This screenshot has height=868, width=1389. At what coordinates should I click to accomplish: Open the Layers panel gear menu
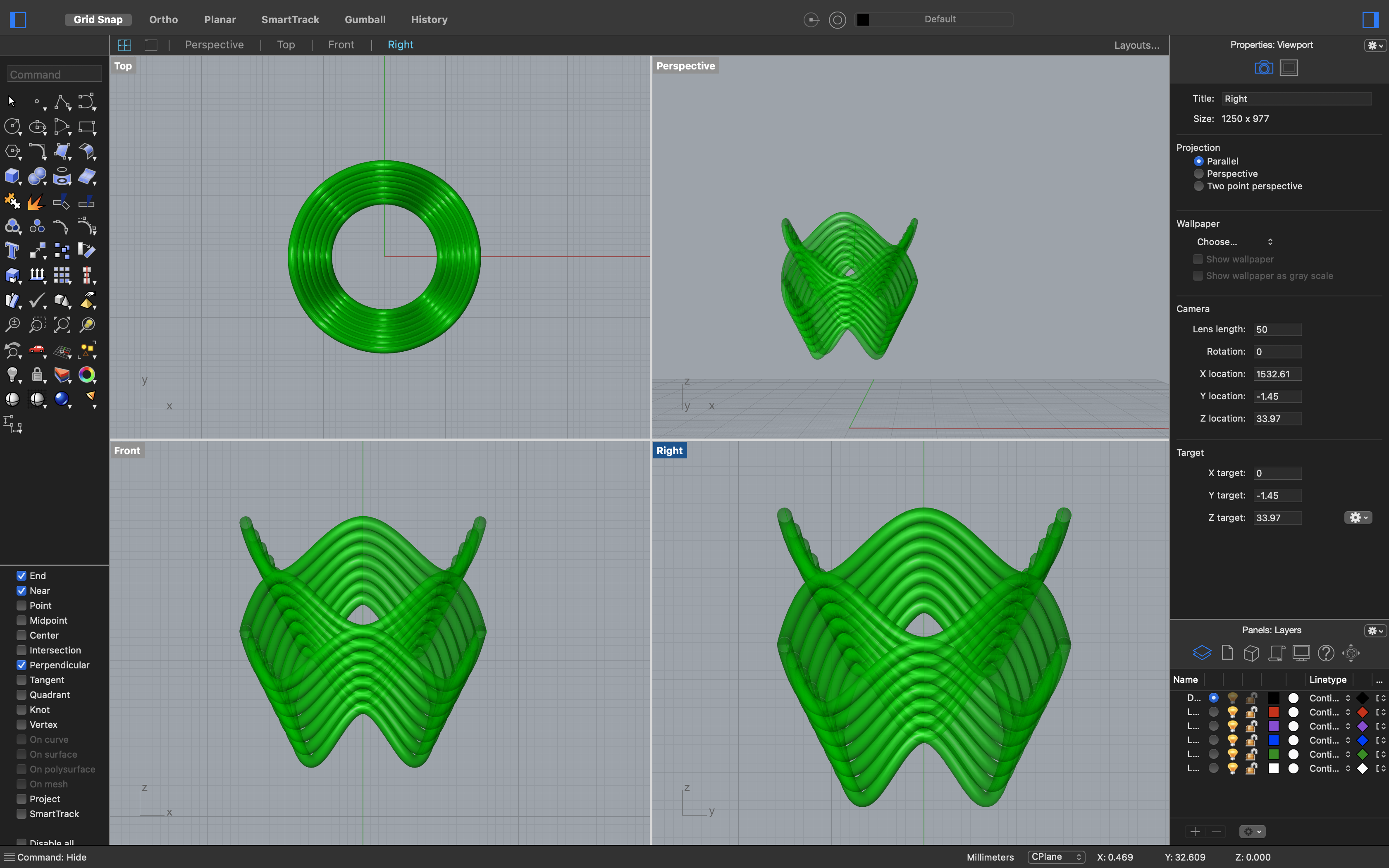pos(1374,630)
